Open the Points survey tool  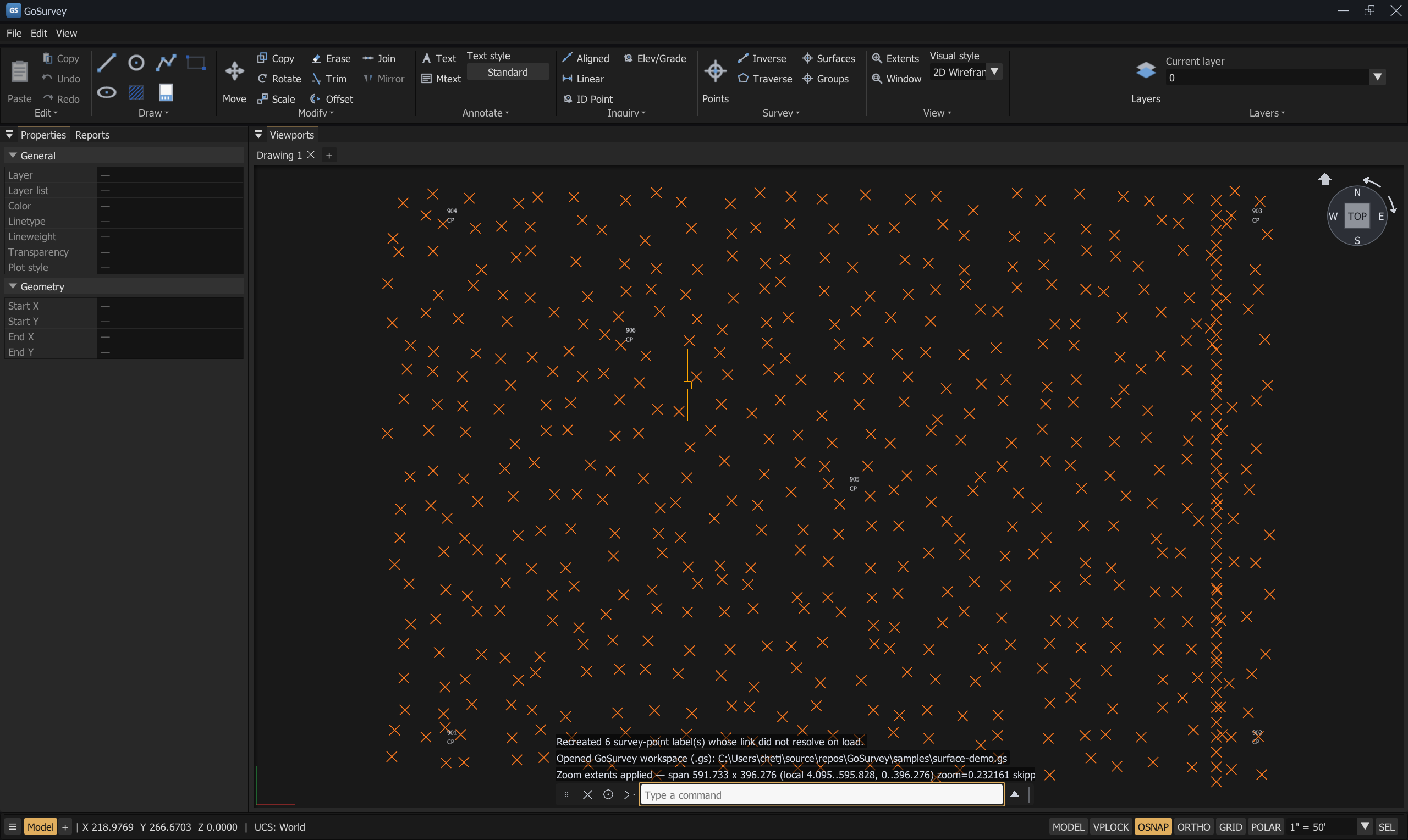715,71
